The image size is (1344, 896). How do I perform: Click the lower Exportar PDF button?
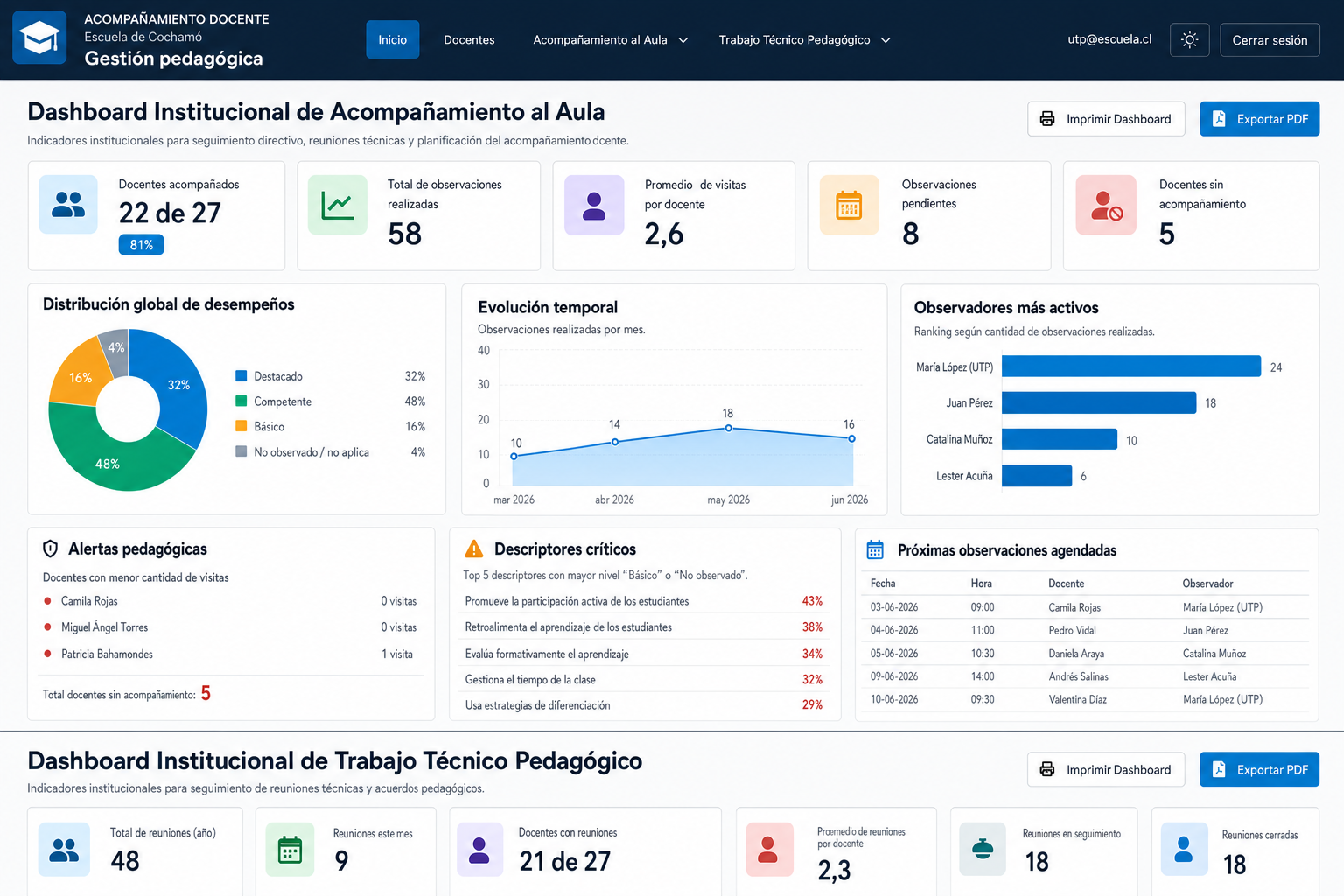(1259, 769)
